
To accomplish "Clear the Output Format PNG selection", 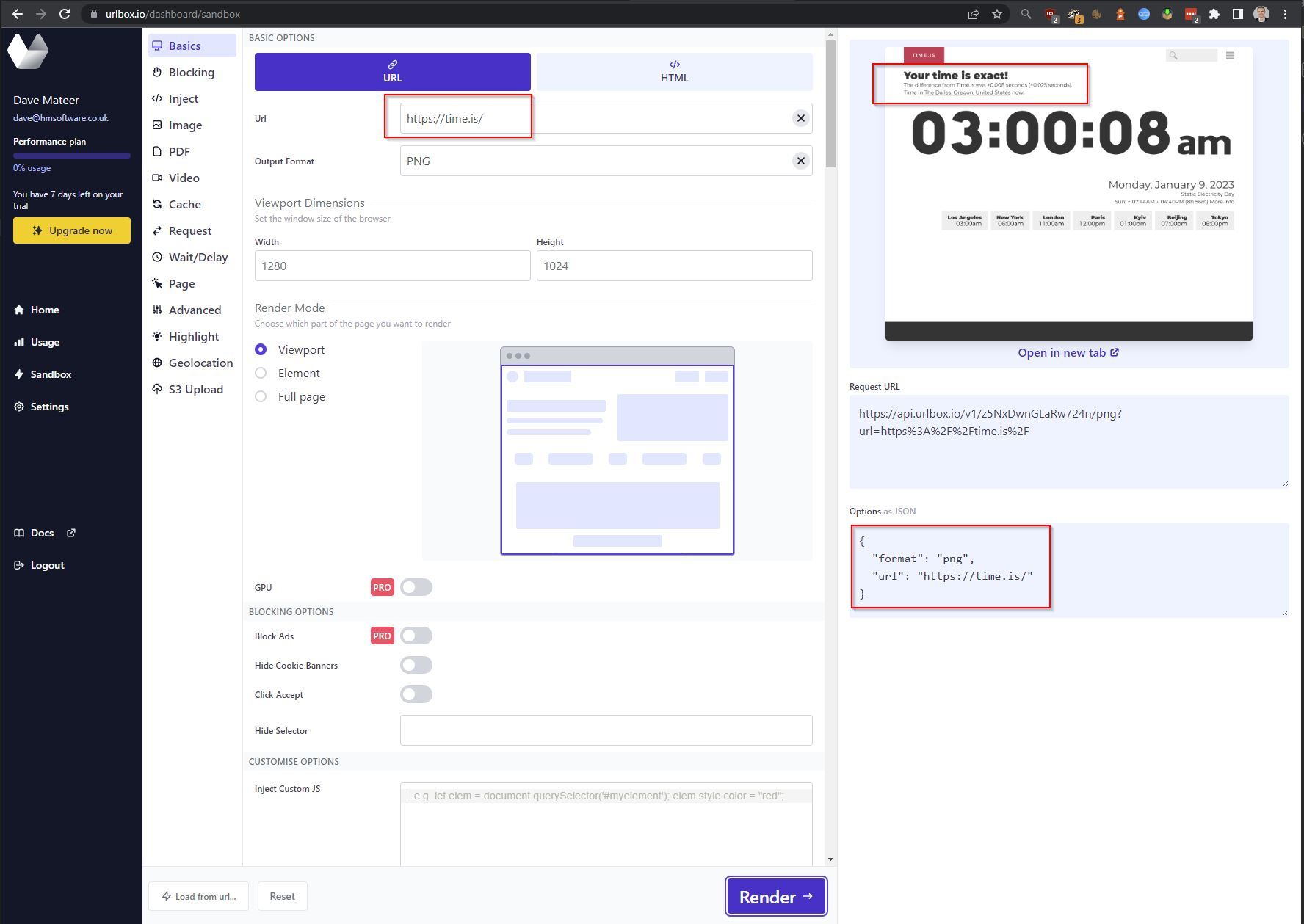I will 800,161.
